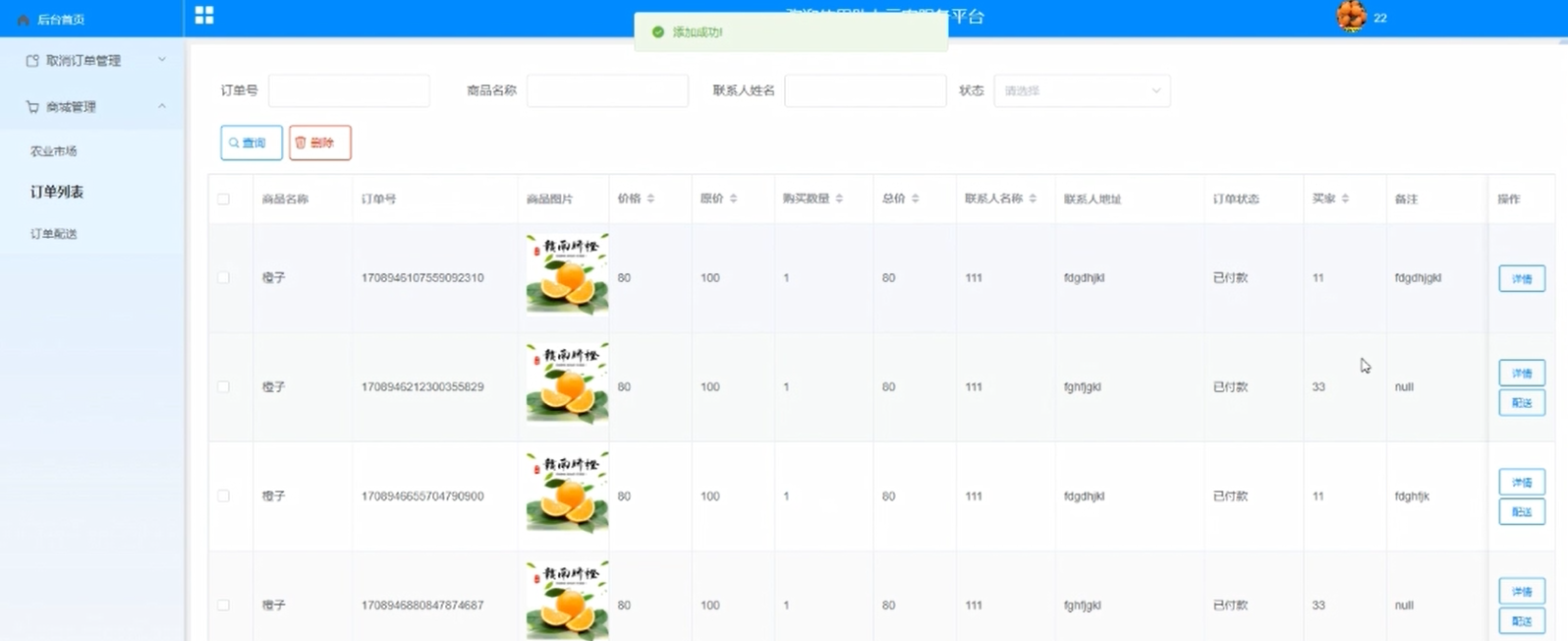Open the orange image of order 1708946655704790900
The height and width of the screenshot is (641, 1568).
567,493
